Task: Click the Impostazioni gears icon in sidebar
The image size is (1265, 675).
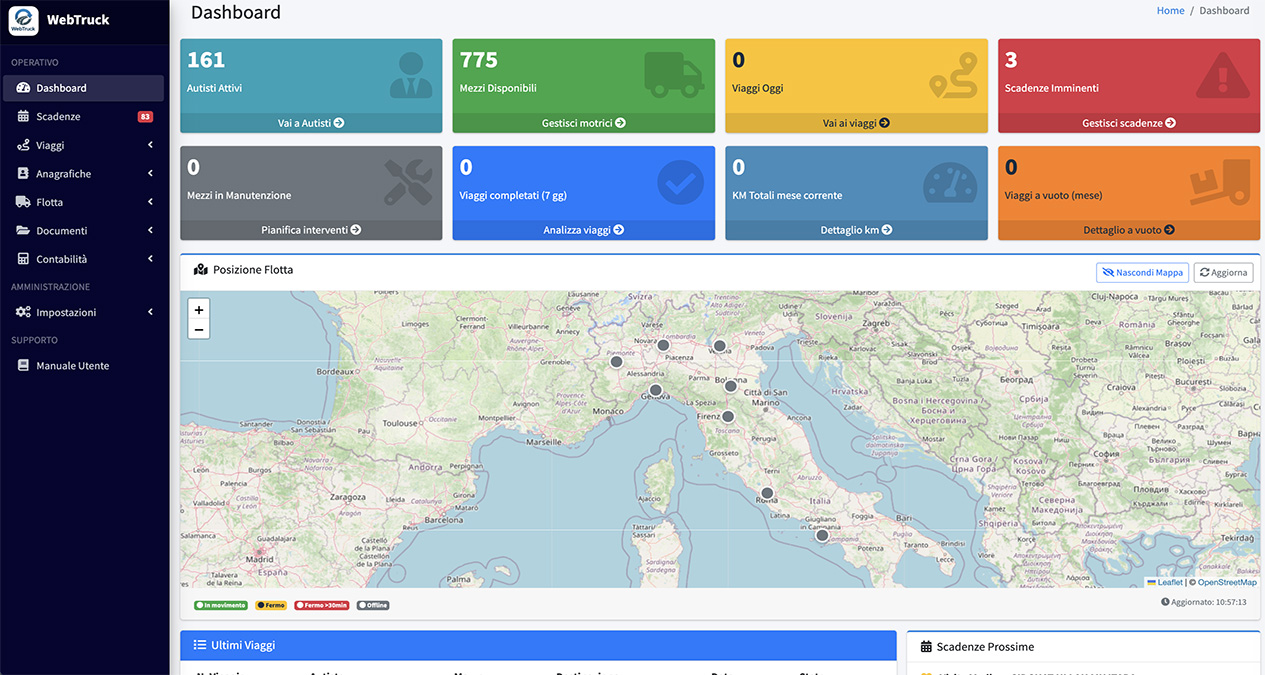Action: 24,312
